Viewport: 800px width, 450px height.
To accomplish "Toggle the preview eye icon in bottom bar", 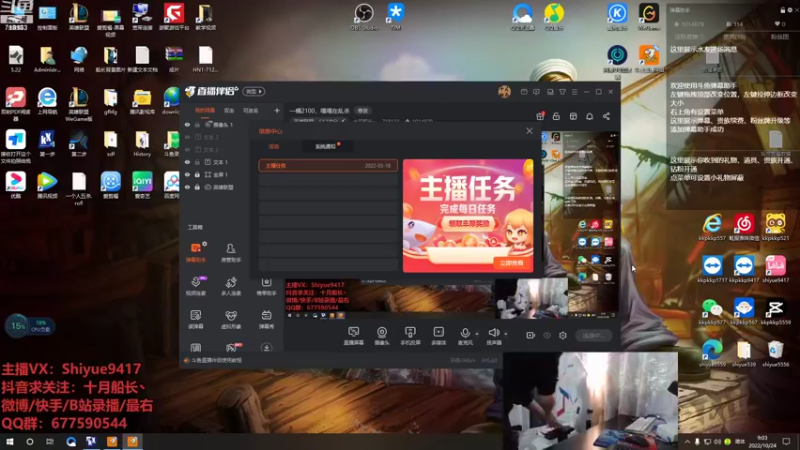I will 547,335.
